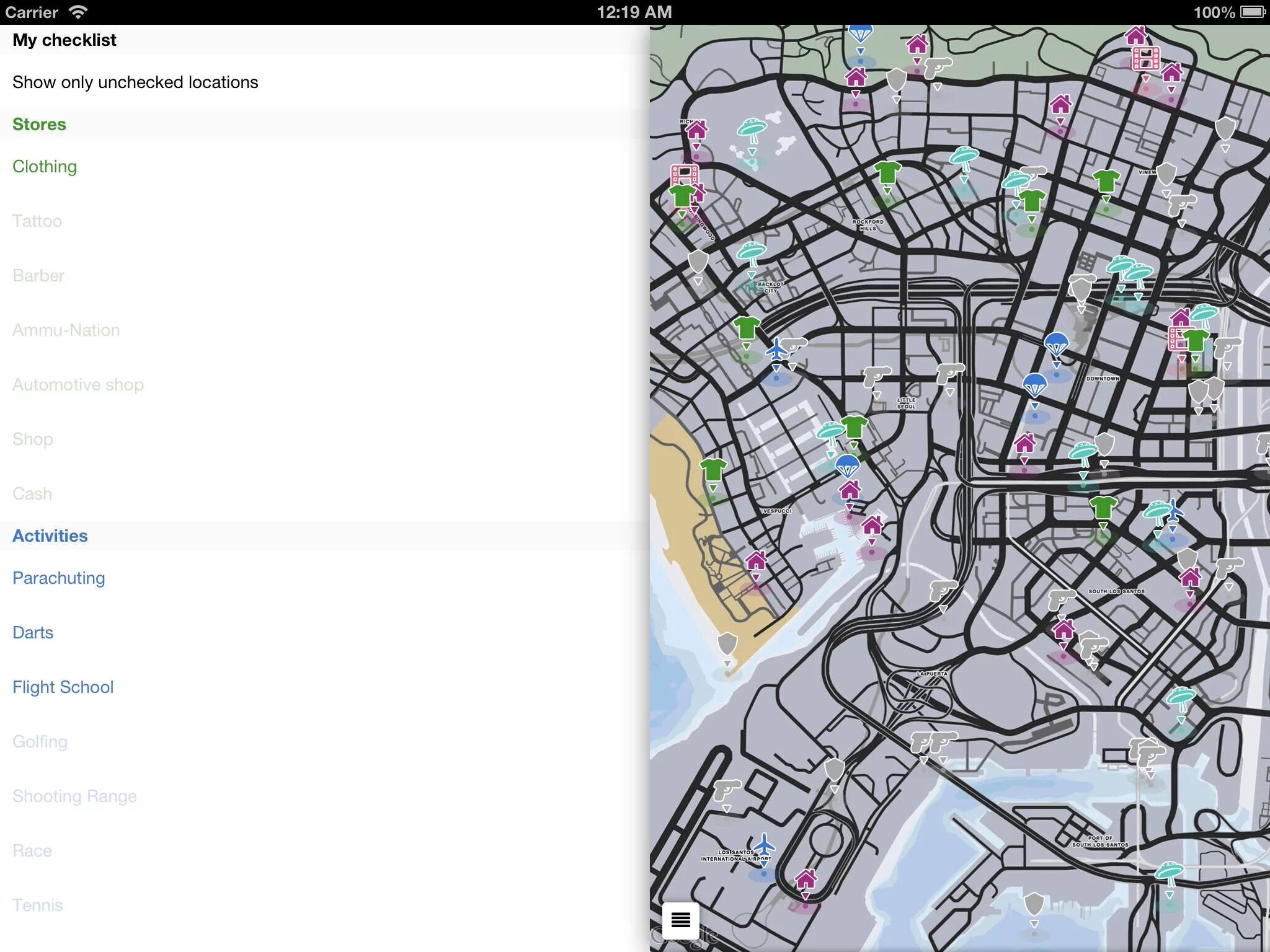Toggle the Darts activity filter
Image resolution: width=1270 pixels, height=952 pixels.
coord(325,633)
